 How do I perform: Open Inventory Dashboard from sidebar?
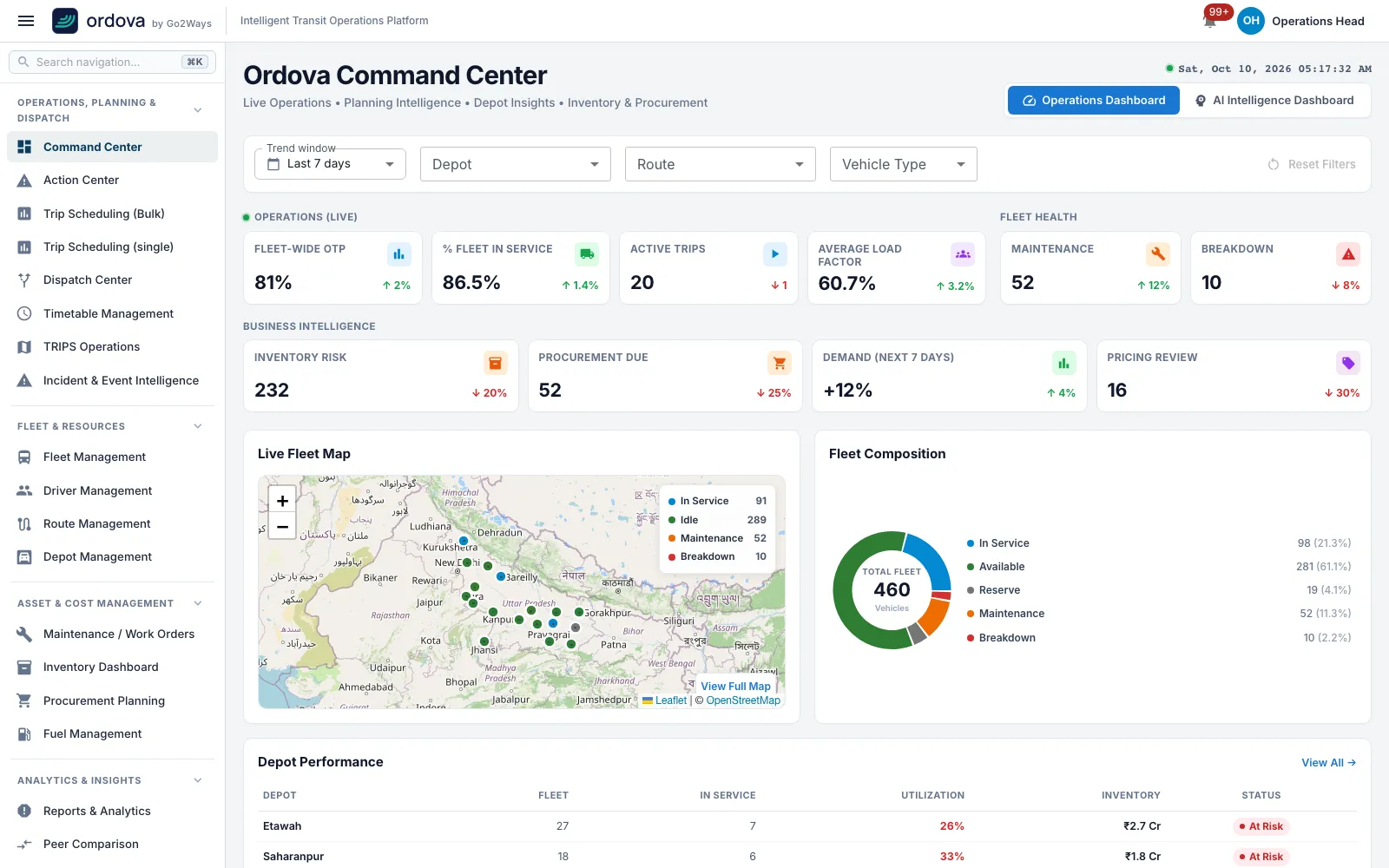[x=113, y=667]
